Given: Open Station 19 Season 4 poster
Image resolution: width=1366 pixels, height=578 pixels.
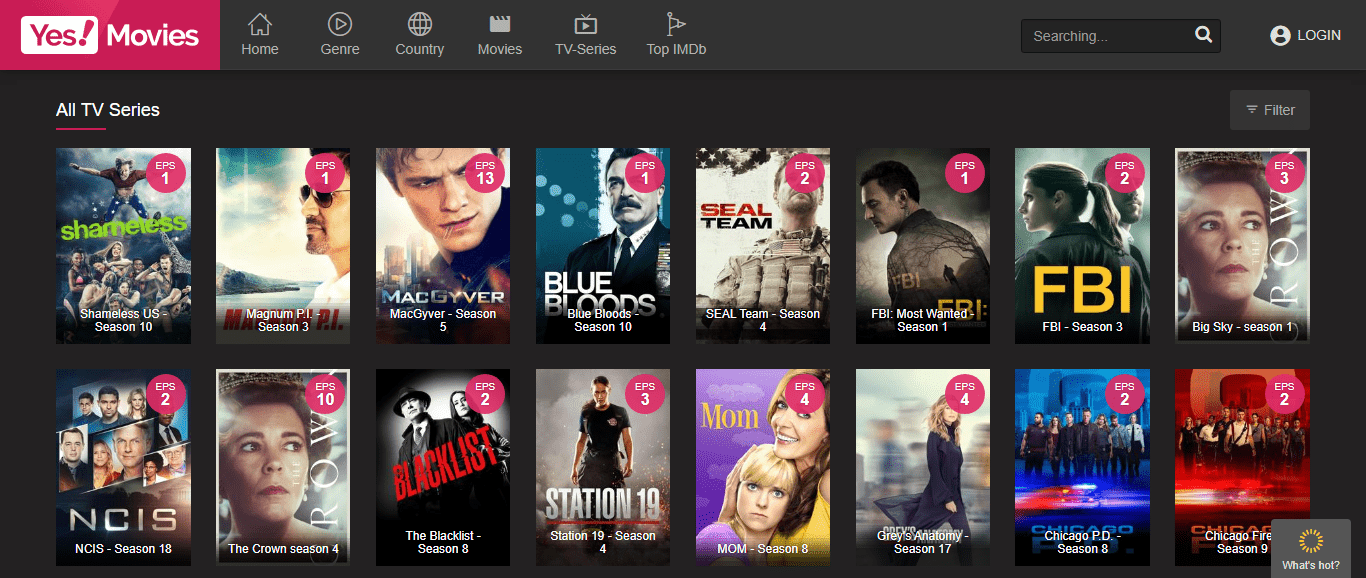Looking at the screenshot, I should point(603,467).
